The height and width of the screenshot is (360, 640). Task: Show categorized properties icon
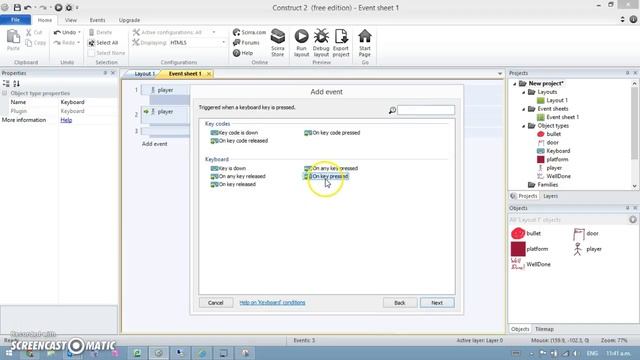[x=6, y=84]
